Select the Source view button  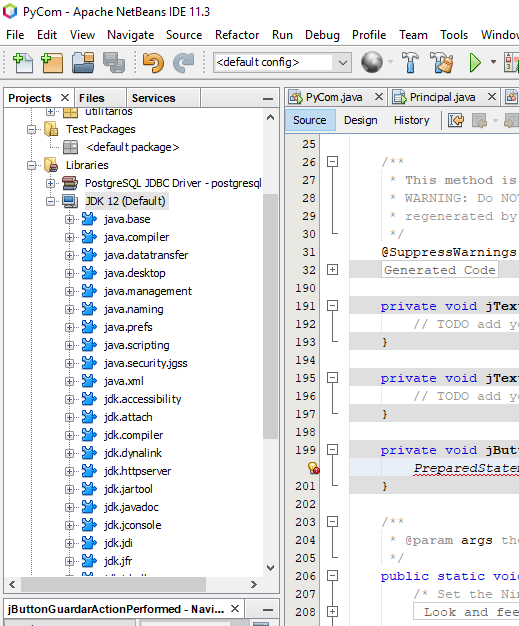pyautogui.click(x=309, y=120)
